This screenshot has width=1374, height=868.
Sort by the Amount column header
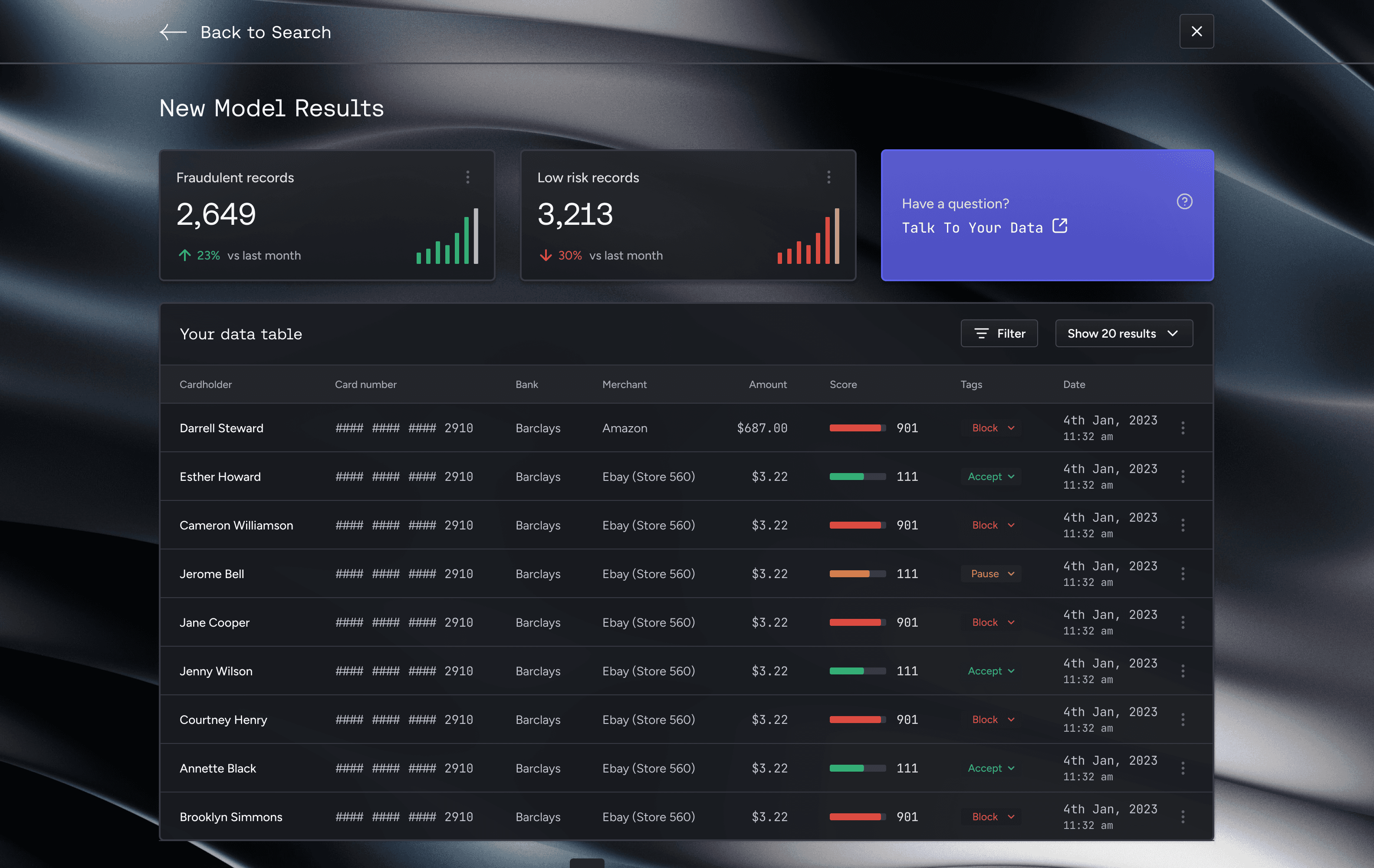(767, 385)
